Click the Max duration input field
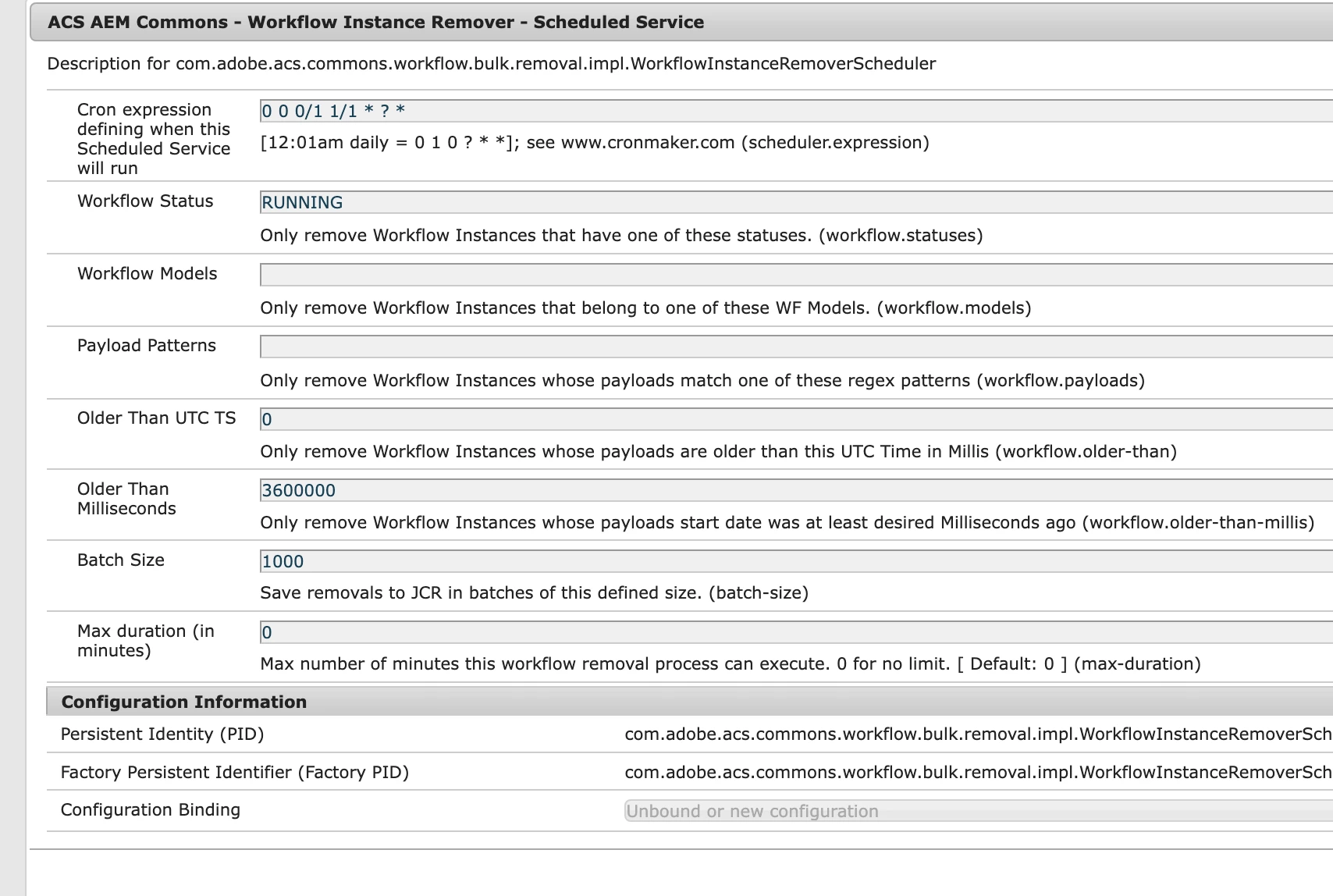 point(796,632)
